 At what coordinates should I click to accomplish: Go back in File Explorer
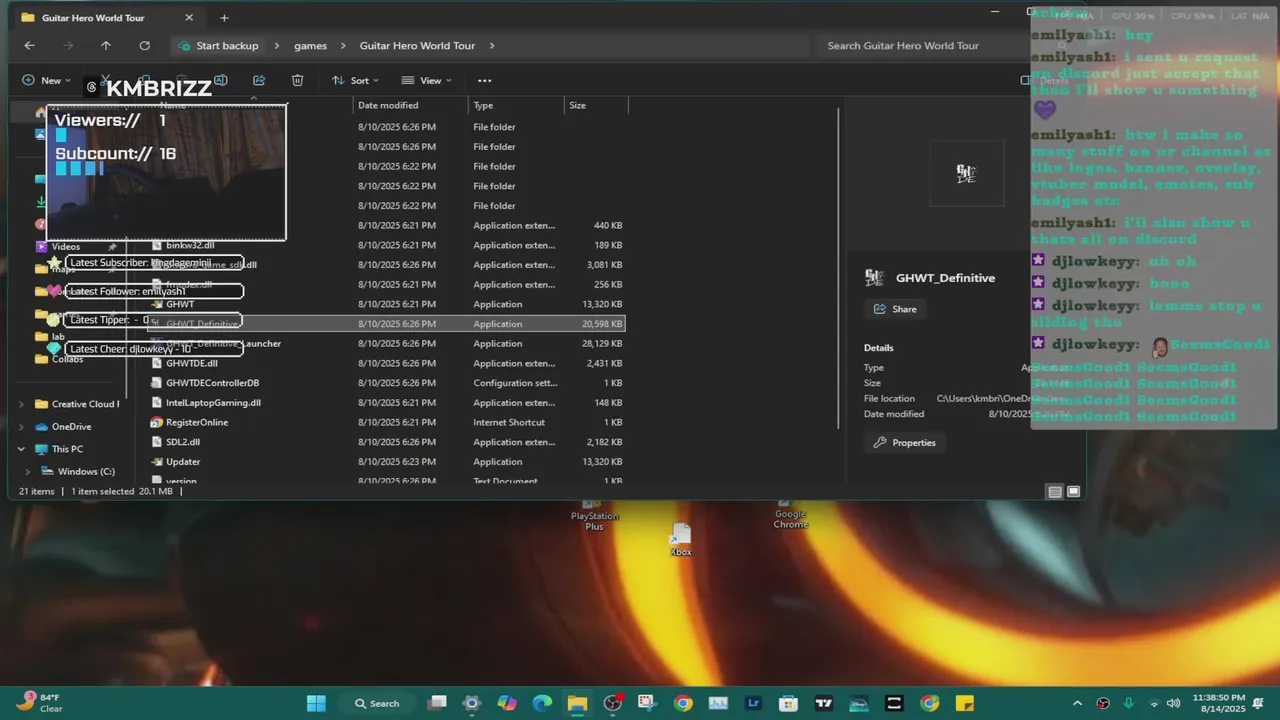(29, 45)
